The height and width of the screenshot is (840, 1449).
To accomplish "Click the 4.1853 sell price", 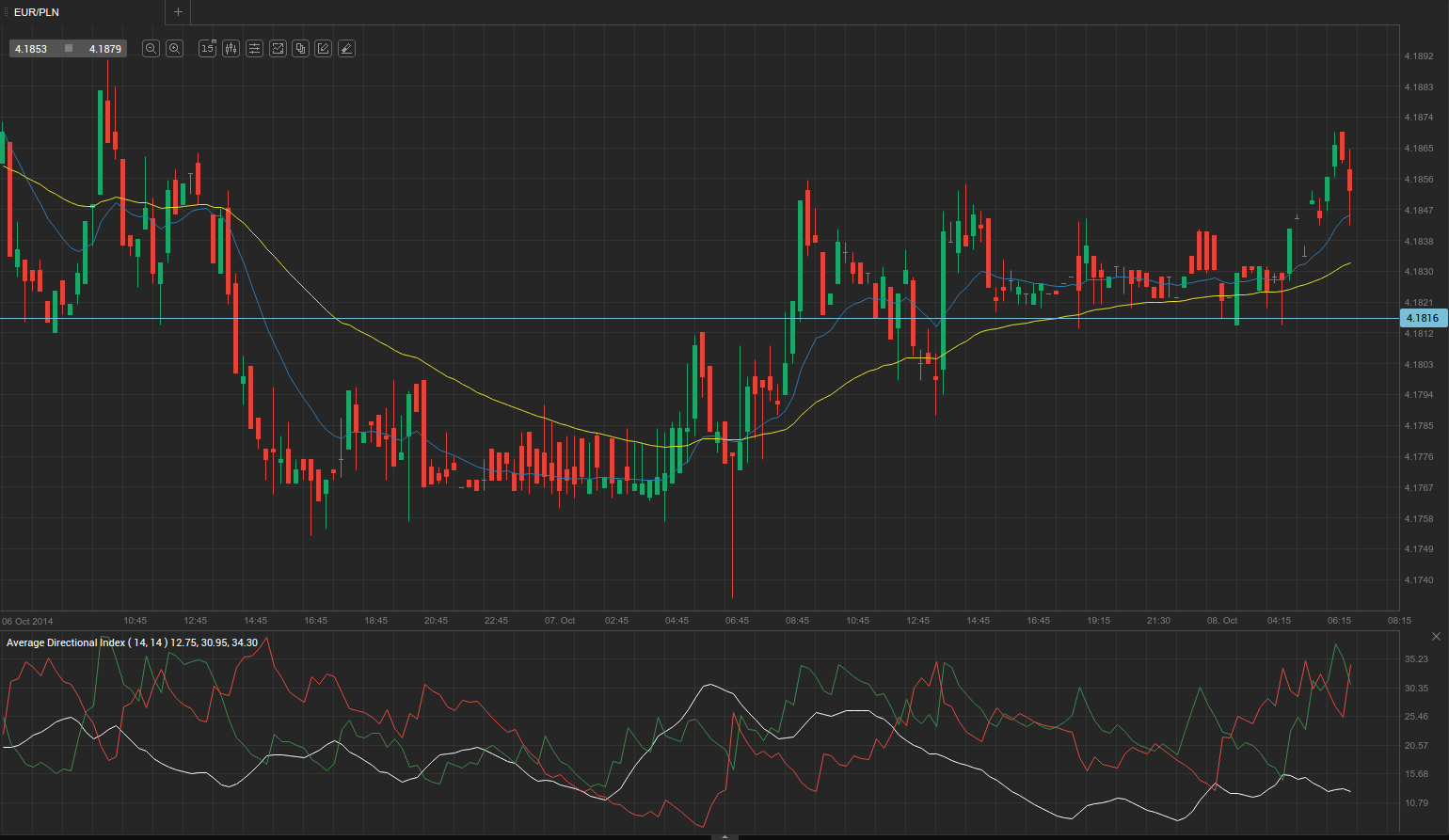I will coord(31,49).
